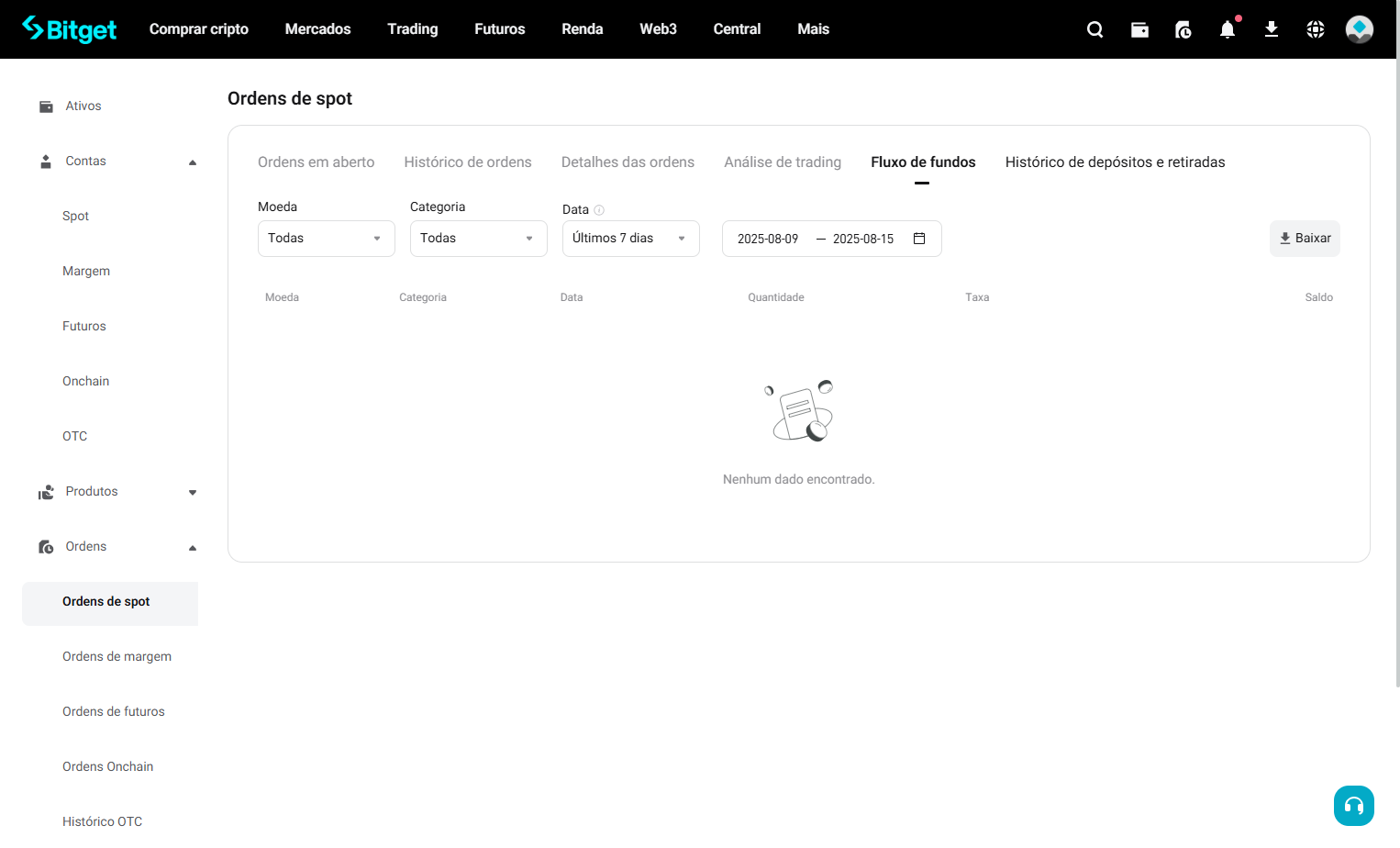Open the Mercados menu

pyautogui.click(x=318, y=29)
